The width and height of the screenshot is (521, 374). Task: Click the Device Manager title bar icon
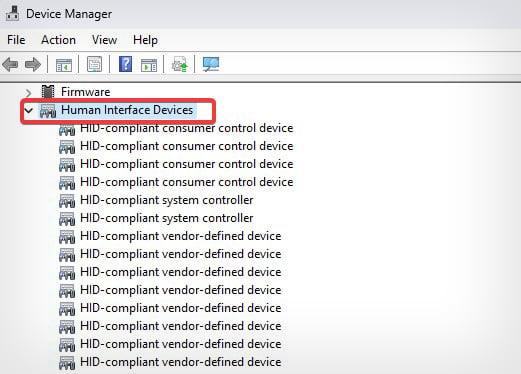12,14
